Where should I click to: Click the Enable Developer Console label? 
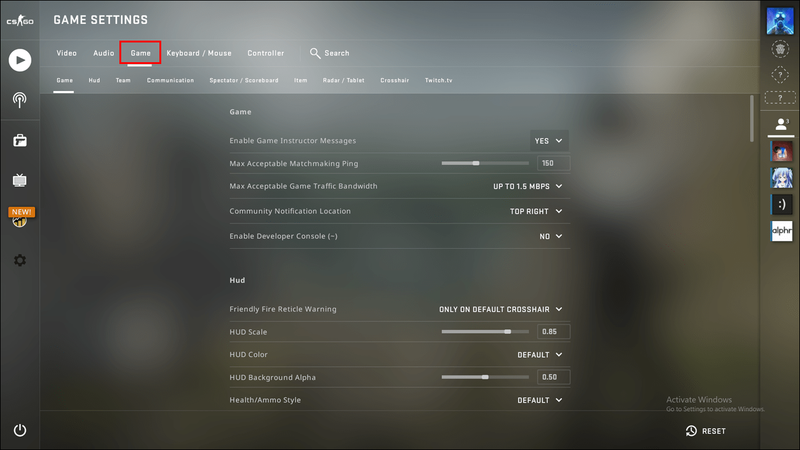[283, 236]
